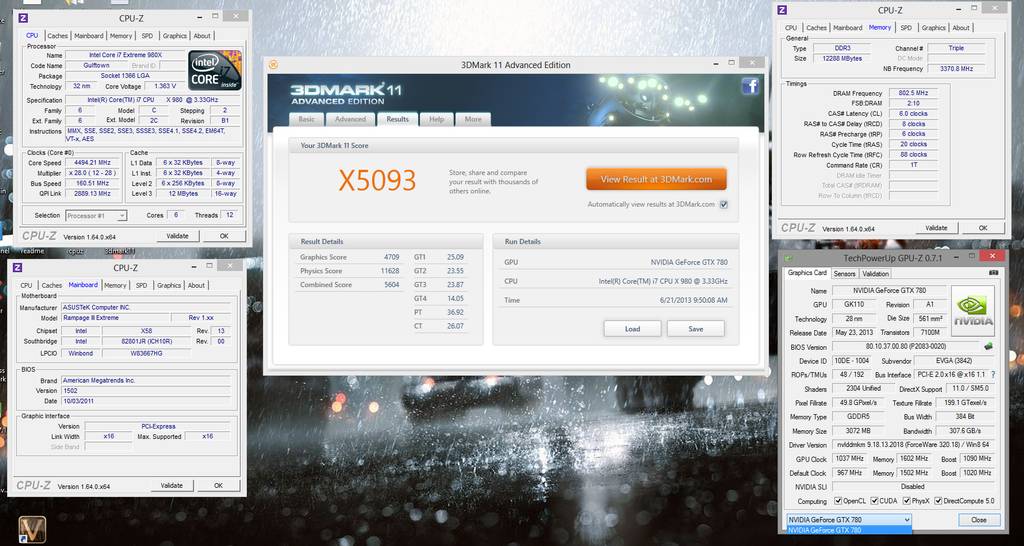Click the Graphics Score value 4709
This screenshot has height=546, width=1024.
pos(392,257)
